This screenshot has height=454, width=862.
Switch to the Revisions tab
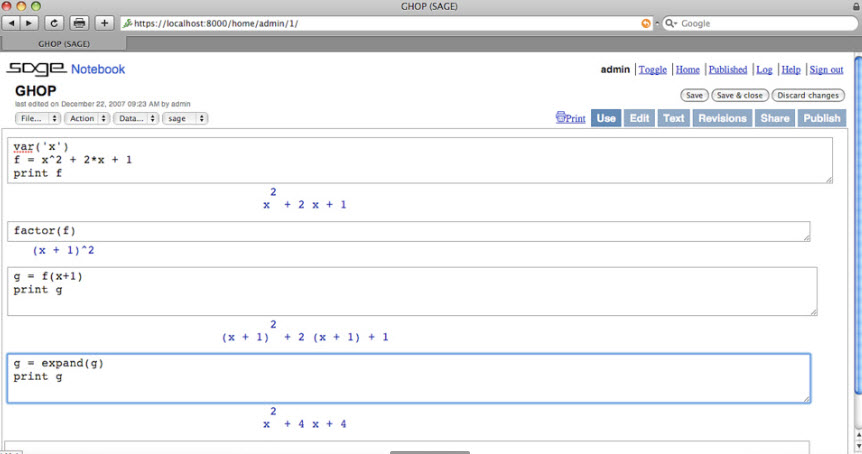coord(722,118)
